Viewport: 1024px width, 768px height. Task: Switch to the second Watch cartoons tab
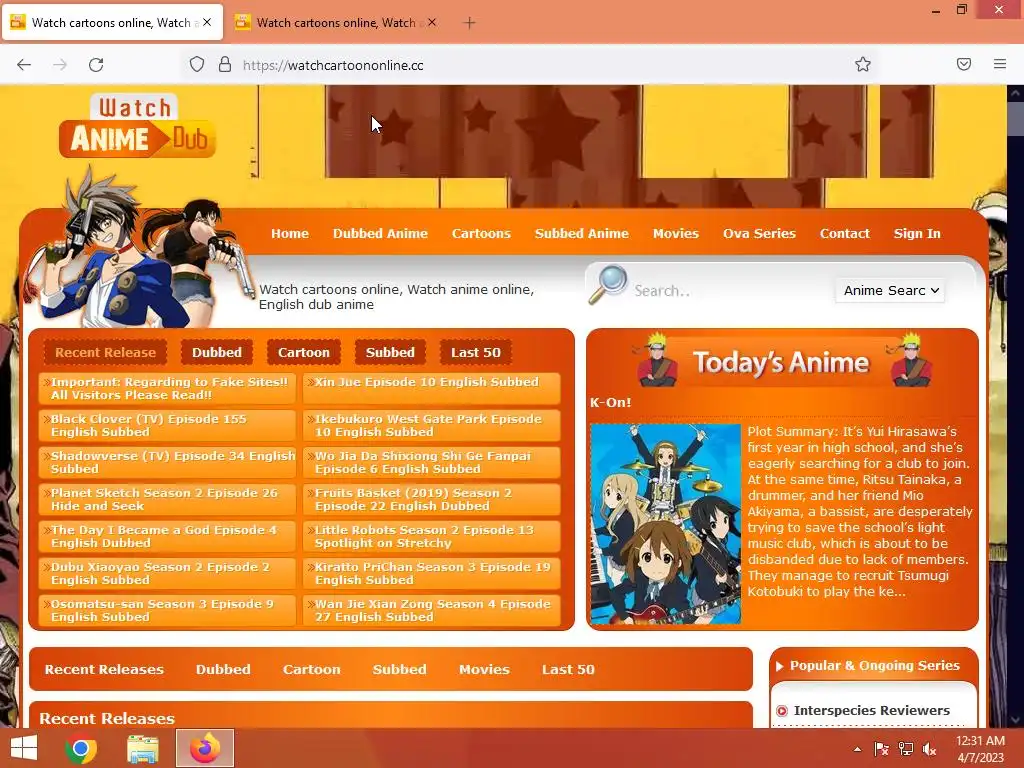pos(336,23)
